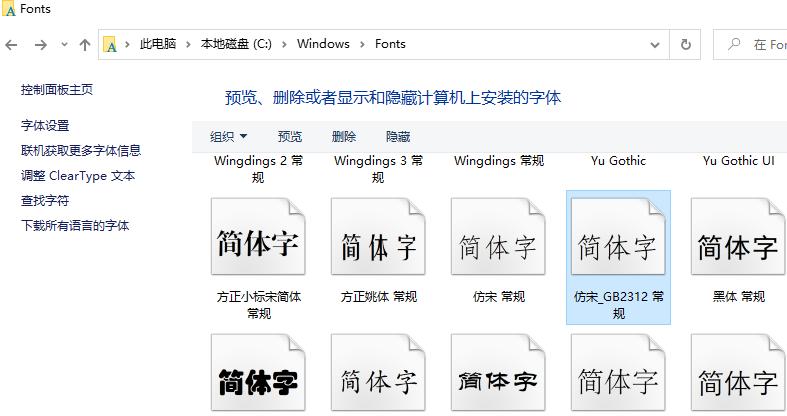Select the Fonts breadcrumb segment

tap(390, 44)
